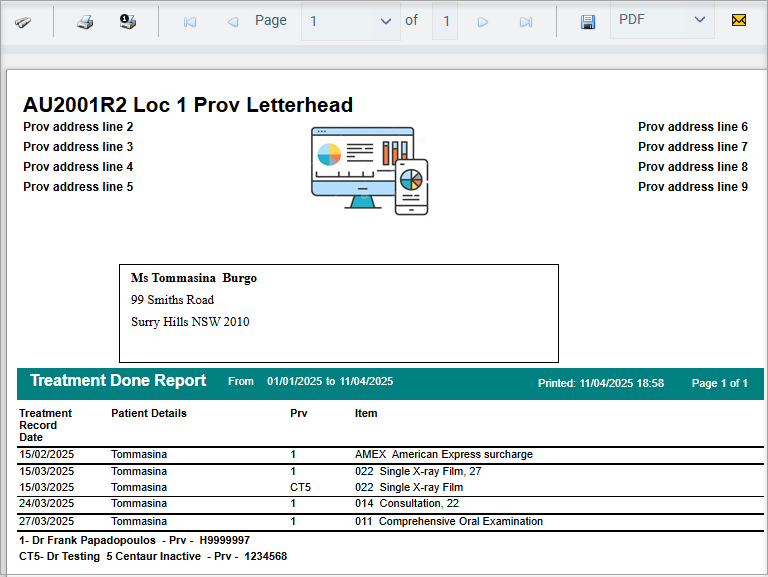The width and height of the screenshot is (768, 577).
Task: Click patient name 'Ms Tommasina Burgo'
Action: pos(193,278)
